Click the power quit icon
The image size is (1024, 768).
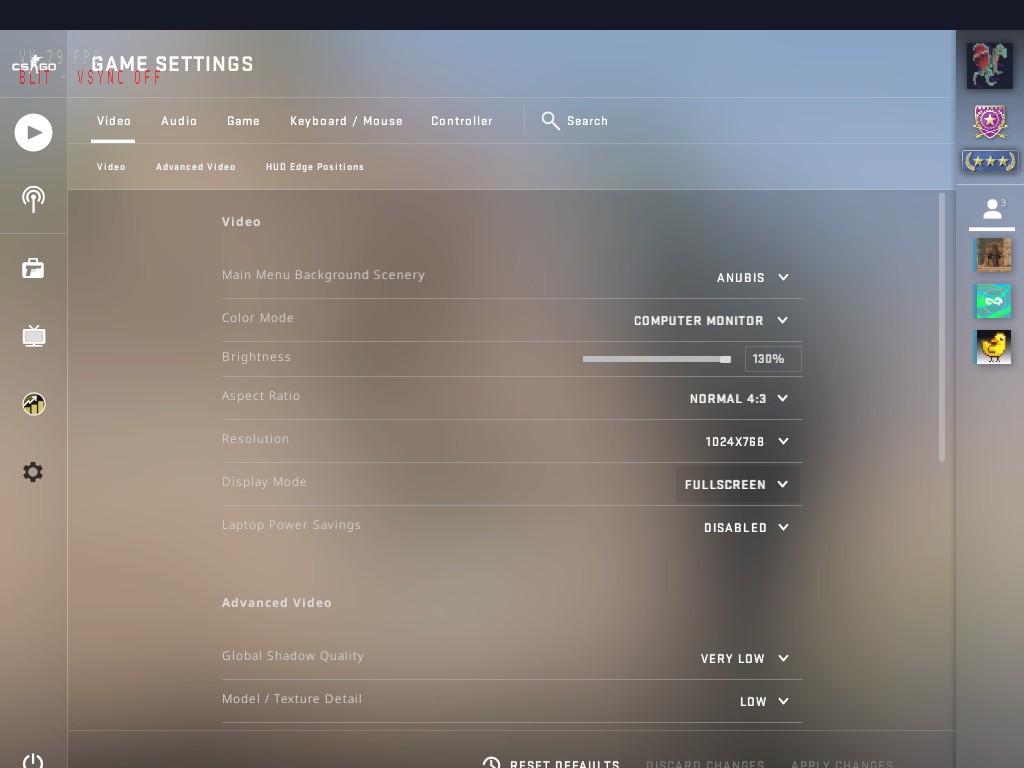click(33, 761)
